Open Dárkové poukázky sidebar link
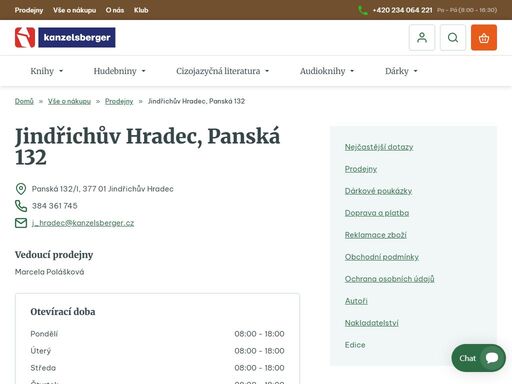The image size is (512, 384). [378, 191]
